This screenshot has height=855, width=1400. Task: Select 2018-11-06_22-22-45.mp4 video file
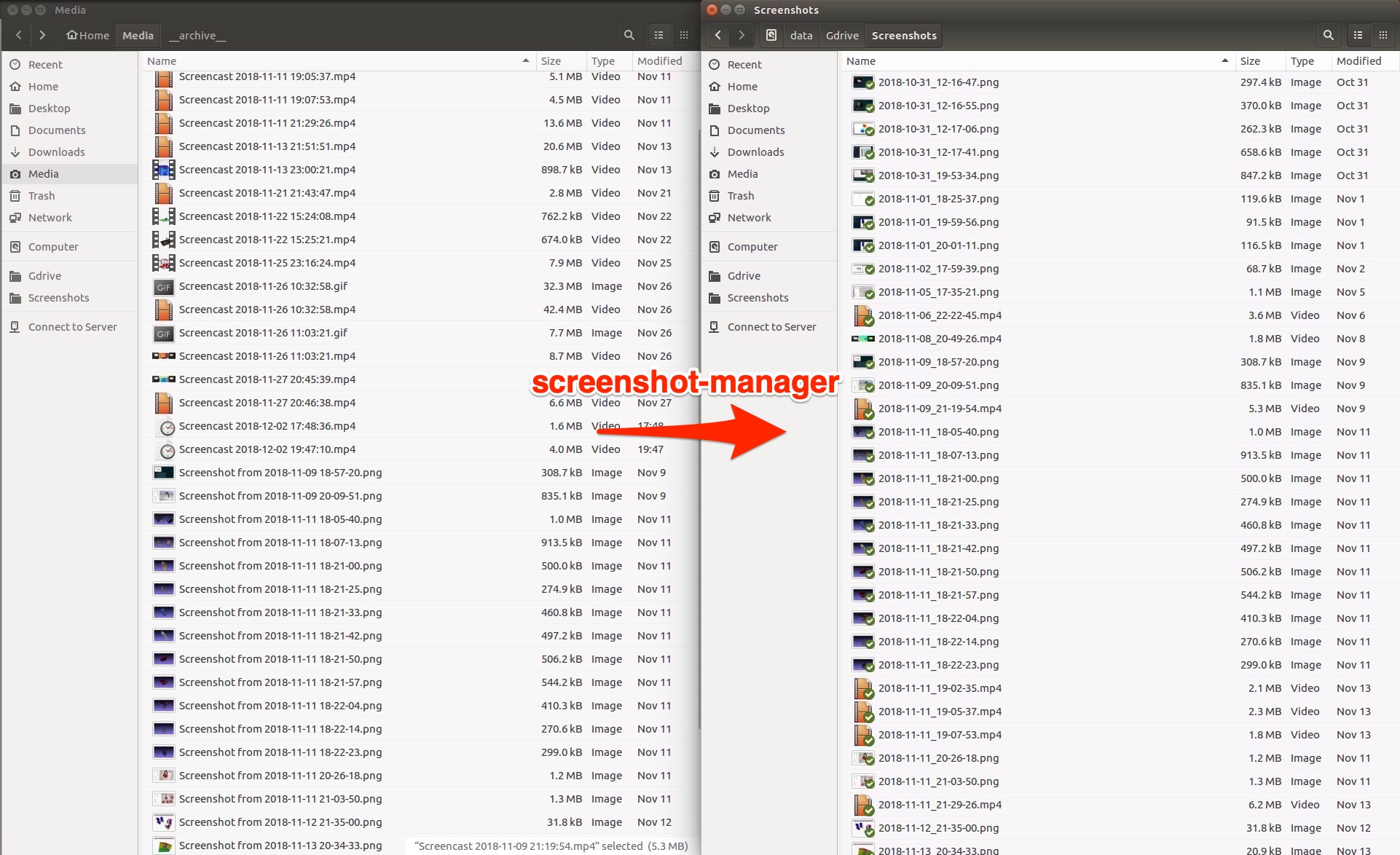[940, 315]
